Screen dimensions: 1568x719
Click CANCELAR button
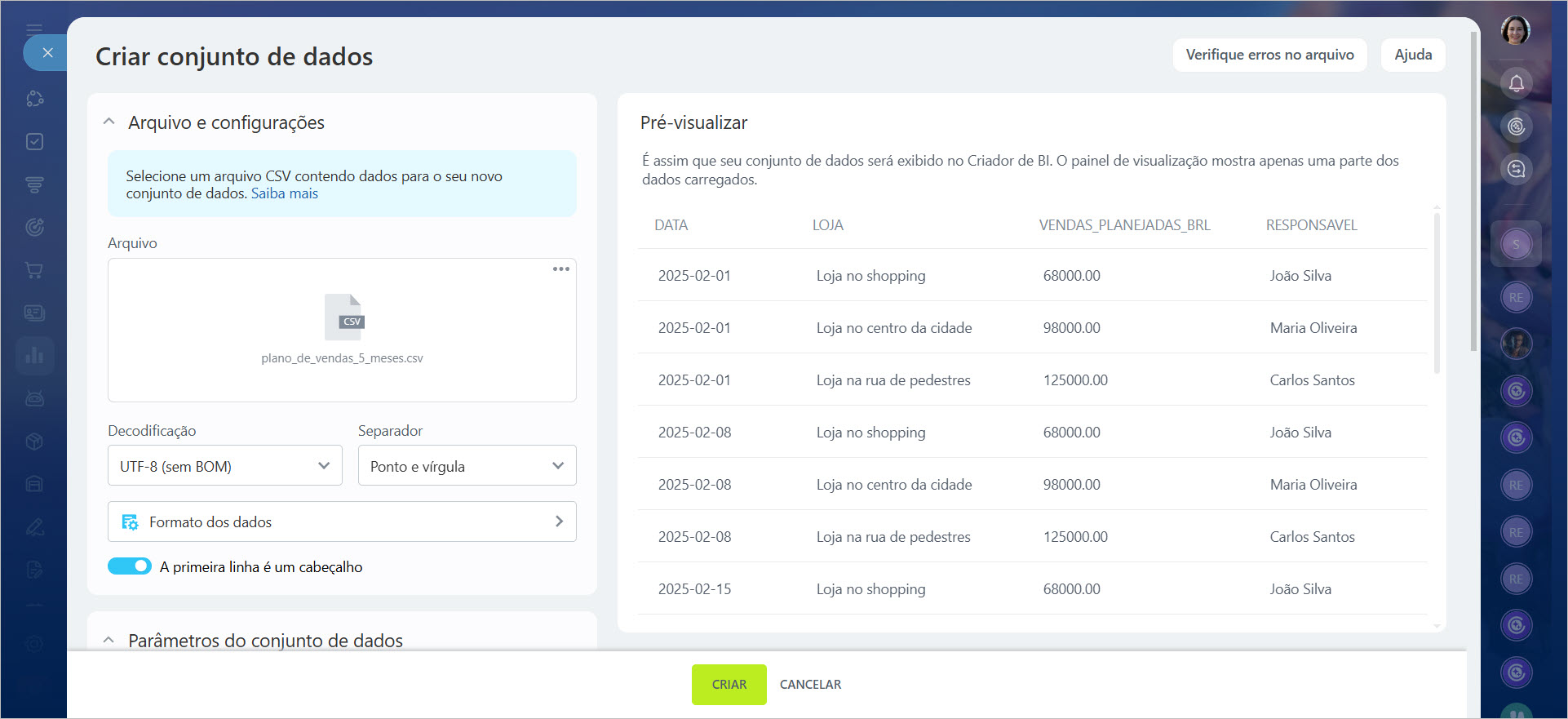[x=810, y=684]
